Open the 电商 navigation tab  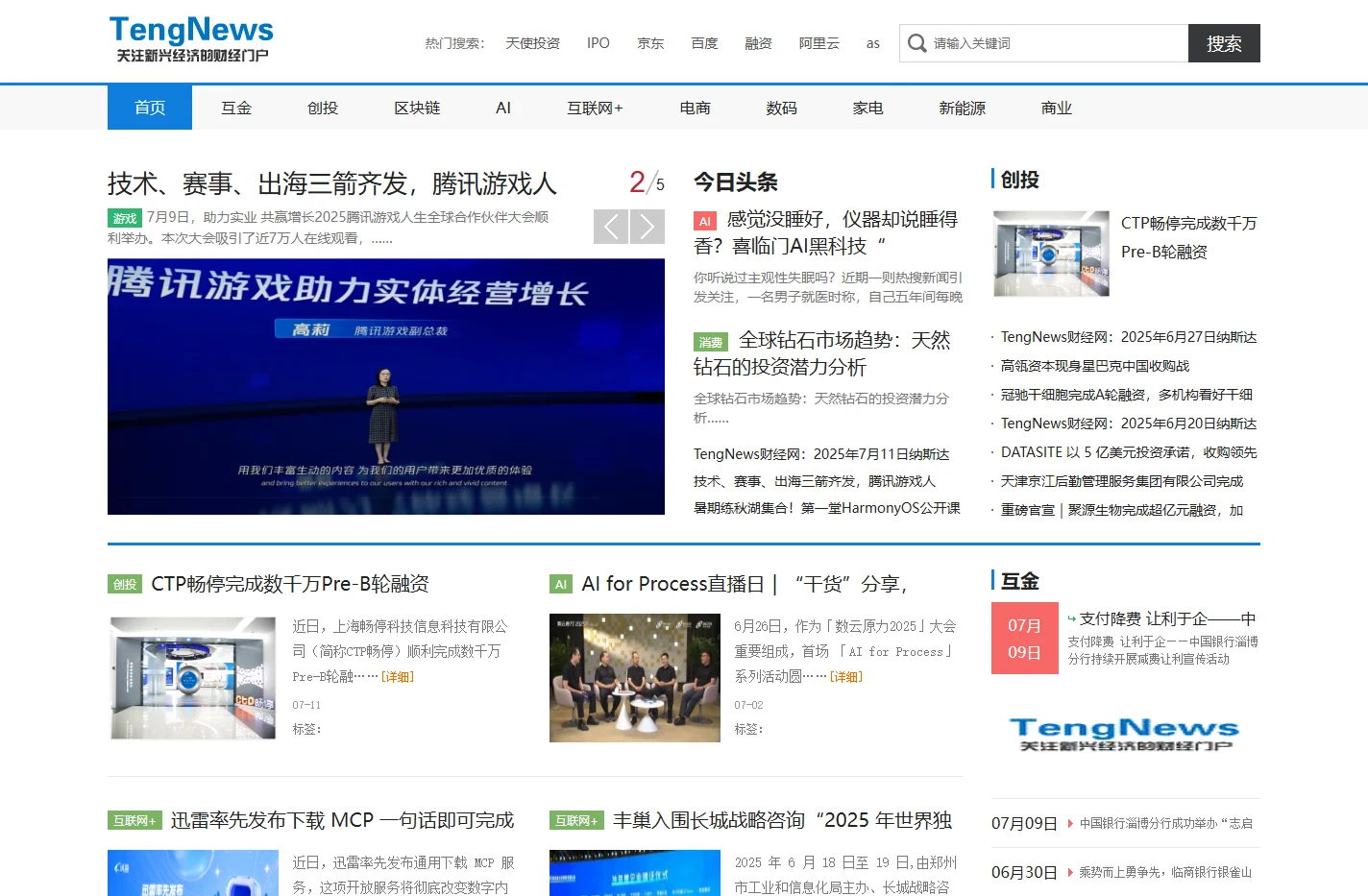[x=696, y=108]
